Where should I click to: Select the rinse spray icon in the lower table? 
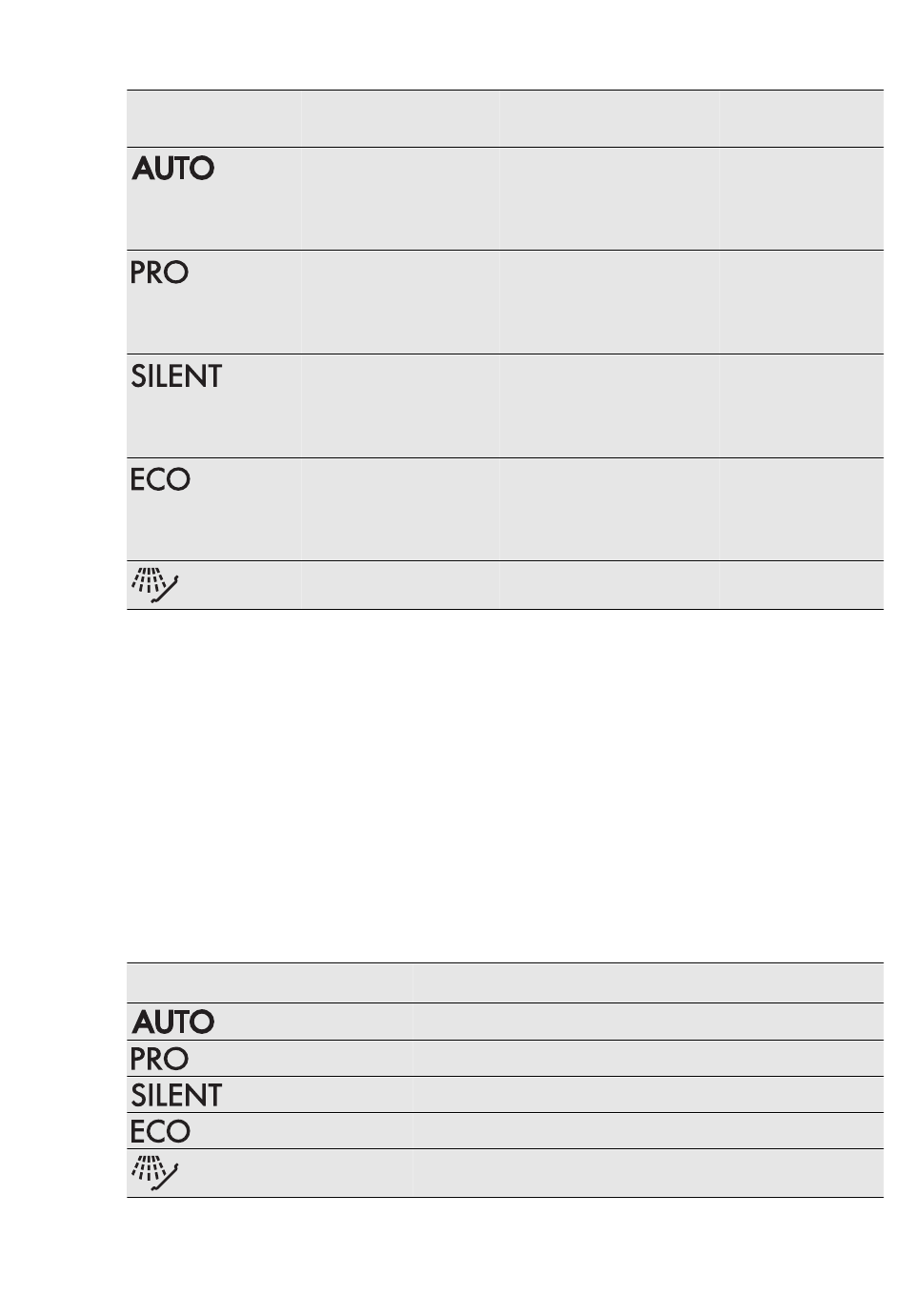(153, 1174)
